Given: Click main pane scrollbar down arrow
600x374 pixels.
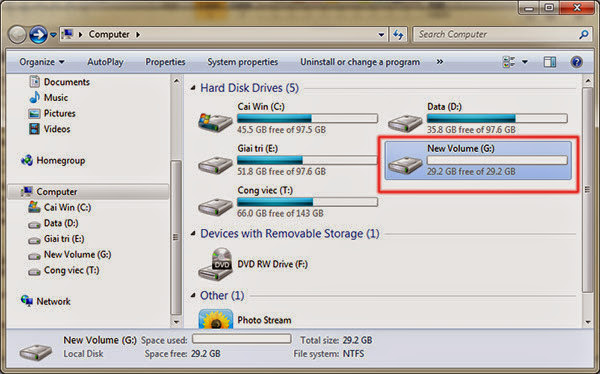Looking at the screenshot, I should click(x=588, y=322).
